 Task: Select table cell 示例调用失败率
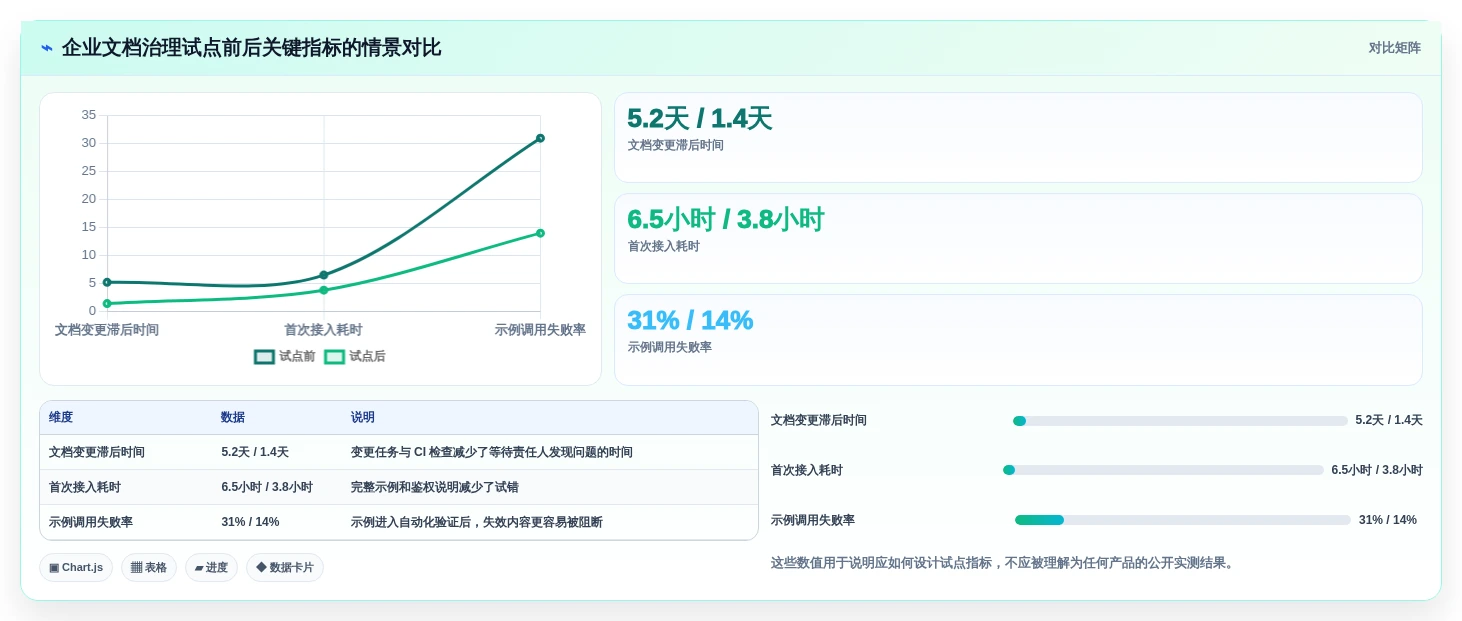91,523
